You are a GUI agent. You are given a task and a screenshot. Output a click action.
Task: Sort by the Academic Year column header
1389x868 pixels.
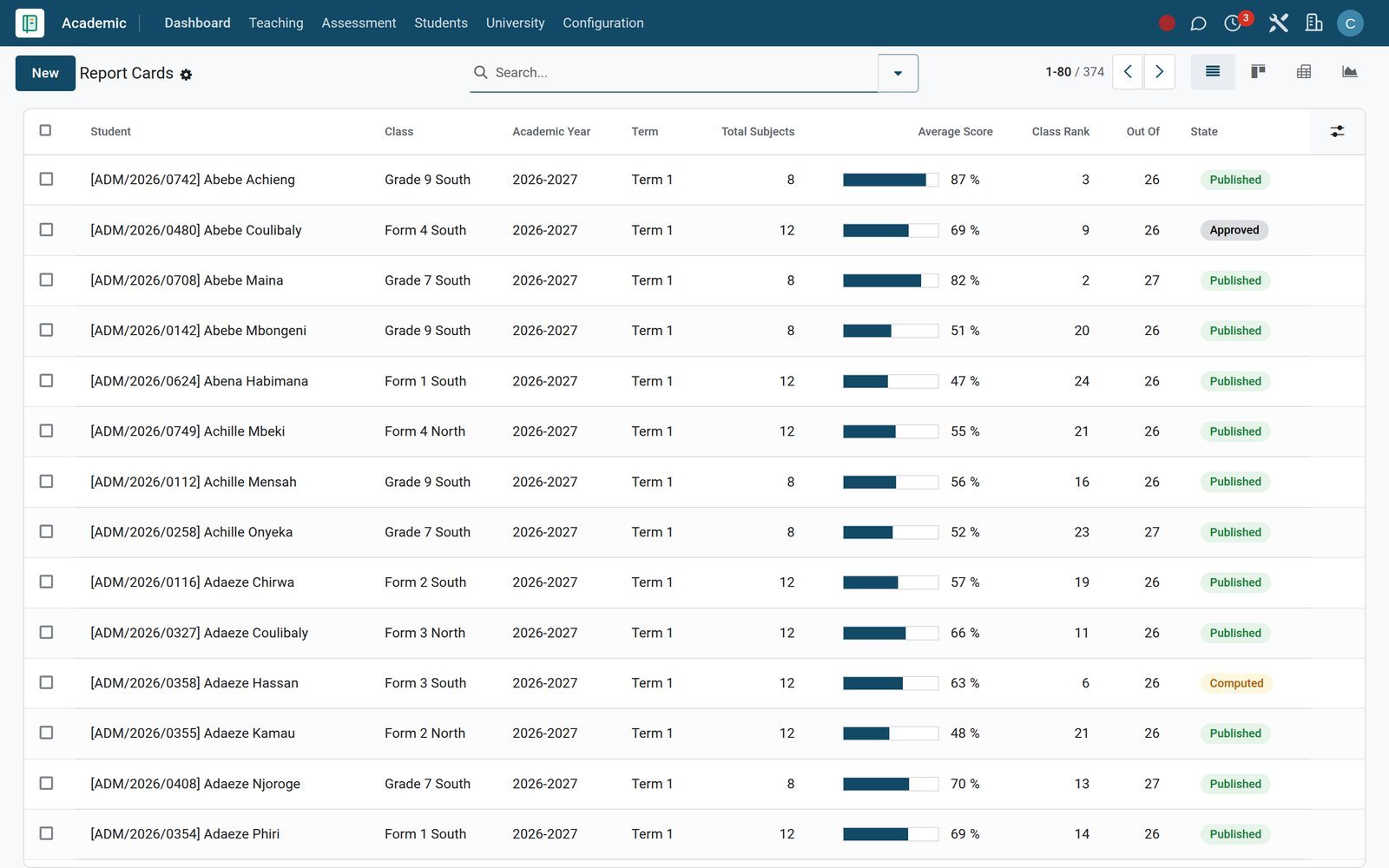[x=551, y=132]
